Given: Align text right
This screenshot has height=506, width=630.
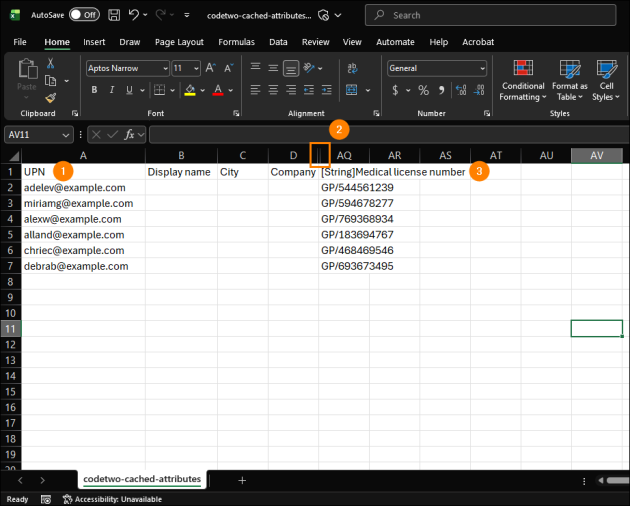Looking at the screenshot, I should 291,90.
